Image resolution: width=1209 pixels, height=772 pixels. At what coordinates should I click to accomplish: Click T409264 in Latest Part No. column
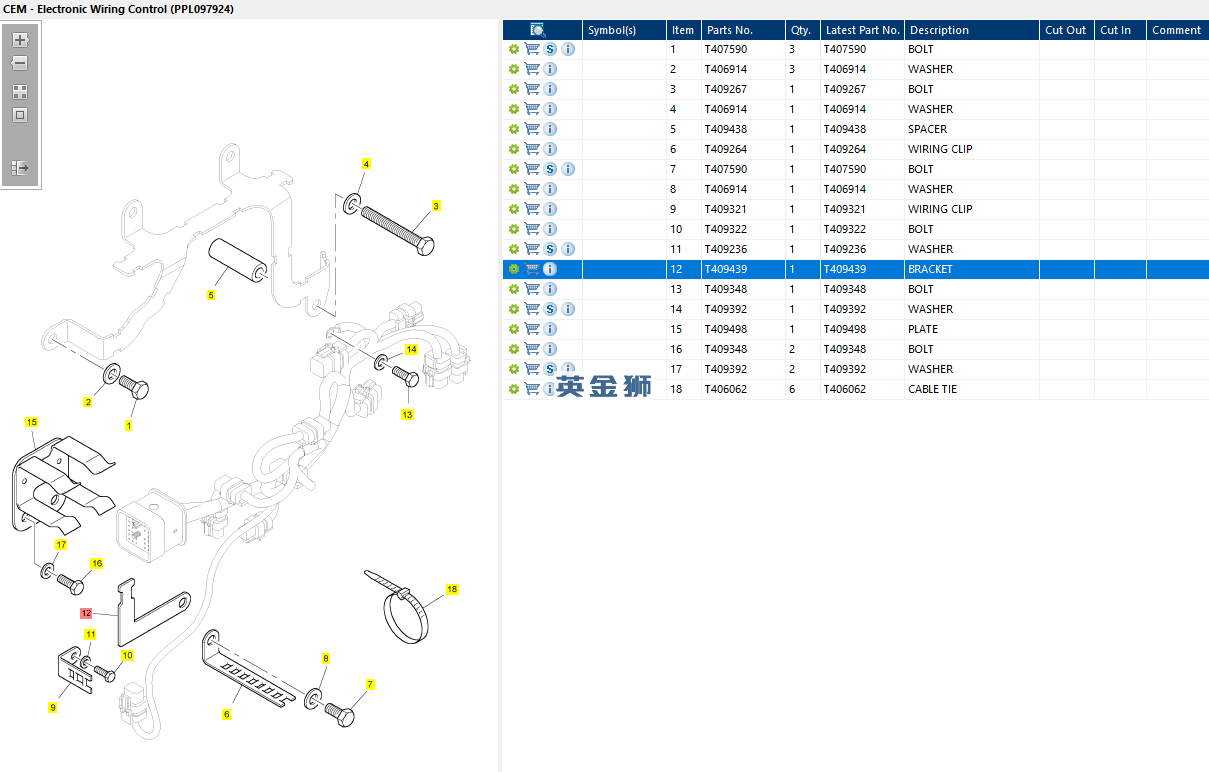[845, 149]
